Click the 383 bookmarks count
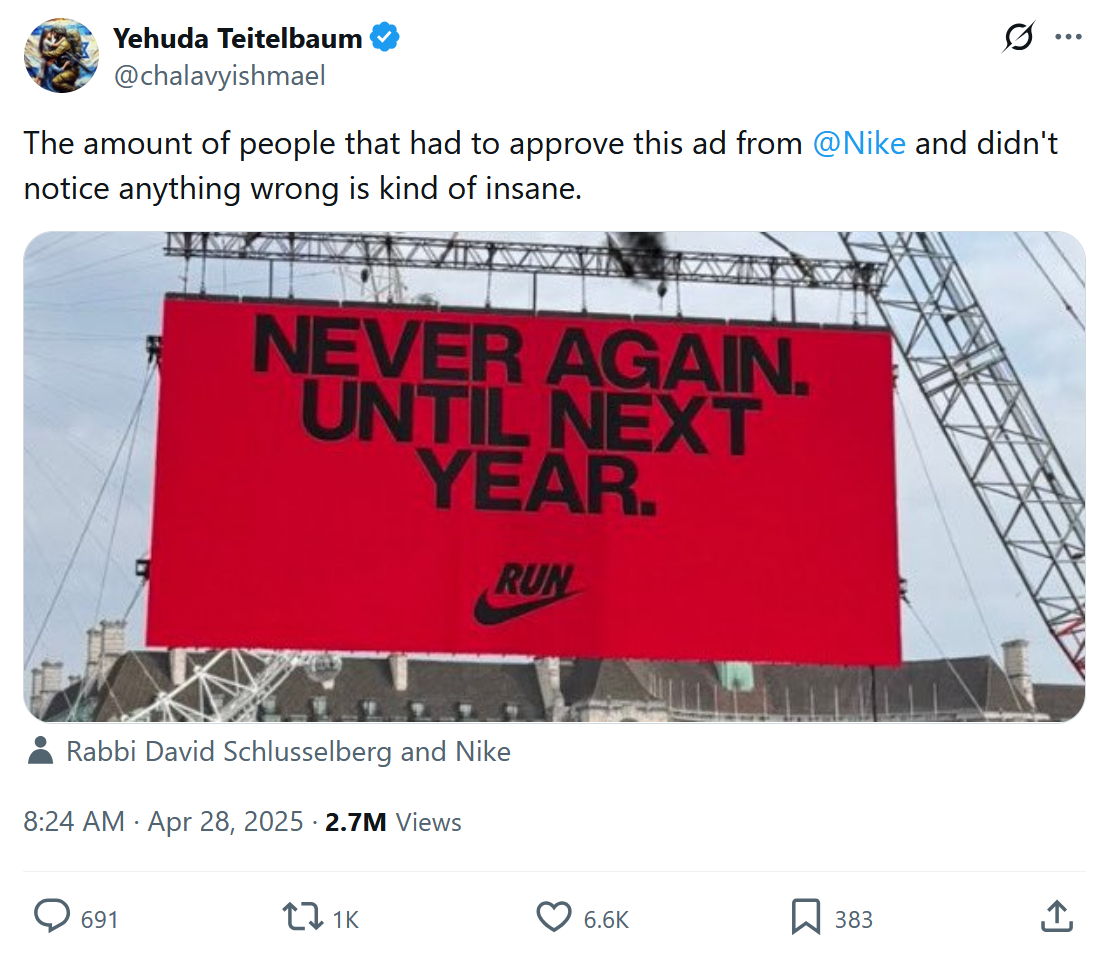 tap(853, 919)
